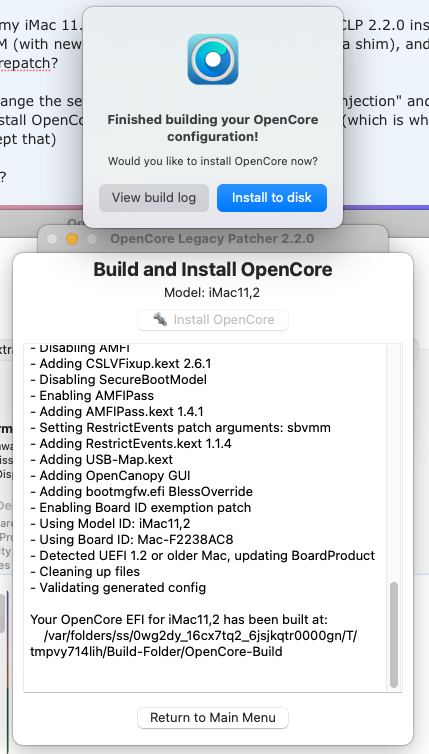This screenshot has height=754, width=429.
Task: Click the greyed-out Install OpenCore button
Action: (x=213, y=320)
